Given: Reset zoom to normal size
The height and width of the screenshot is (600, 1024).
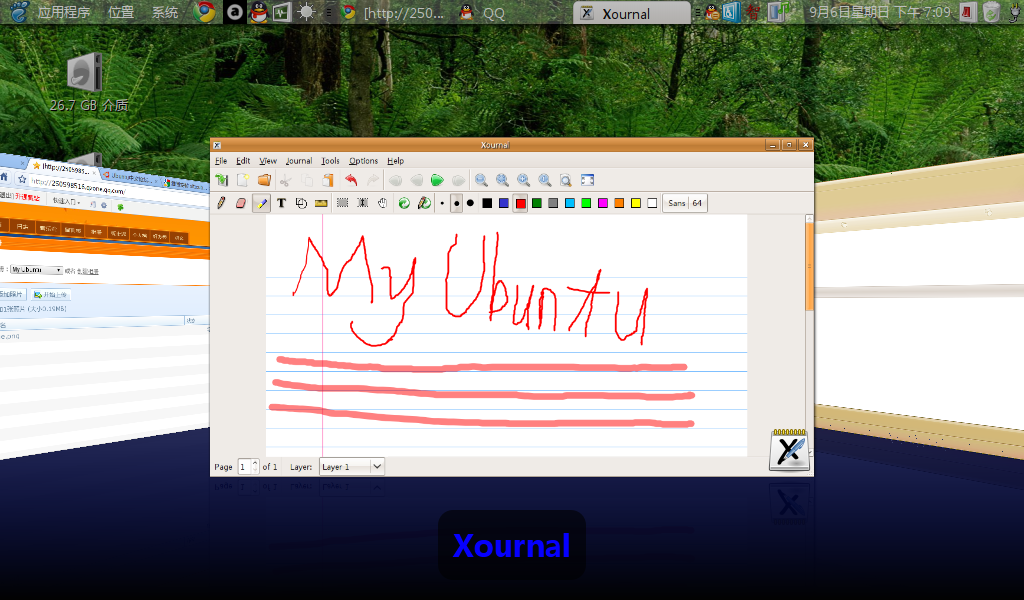Looking at the screenshot, I should (545, 180).
